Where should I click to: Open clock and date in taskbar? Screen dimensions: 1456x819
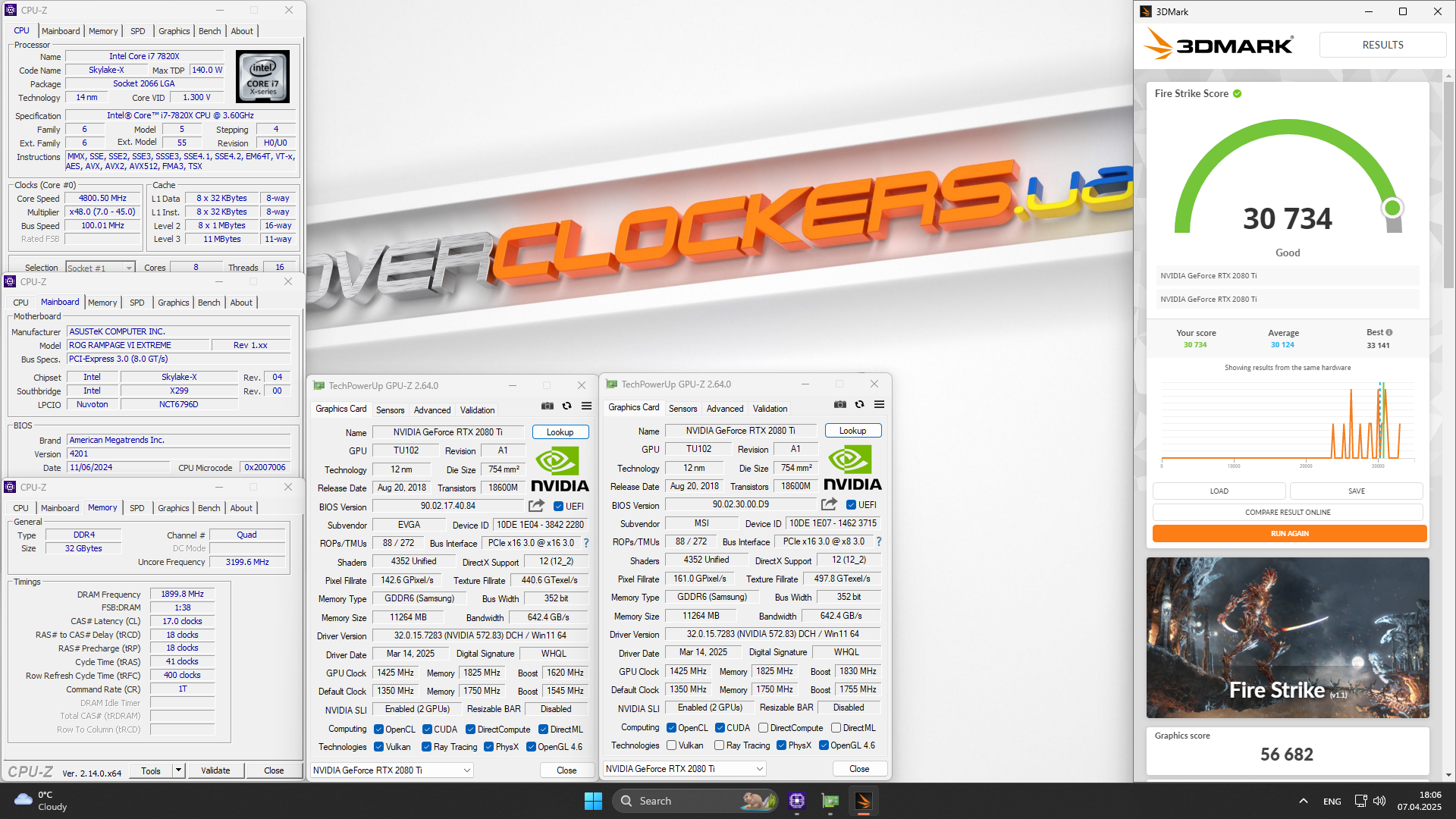[1420, 801]
